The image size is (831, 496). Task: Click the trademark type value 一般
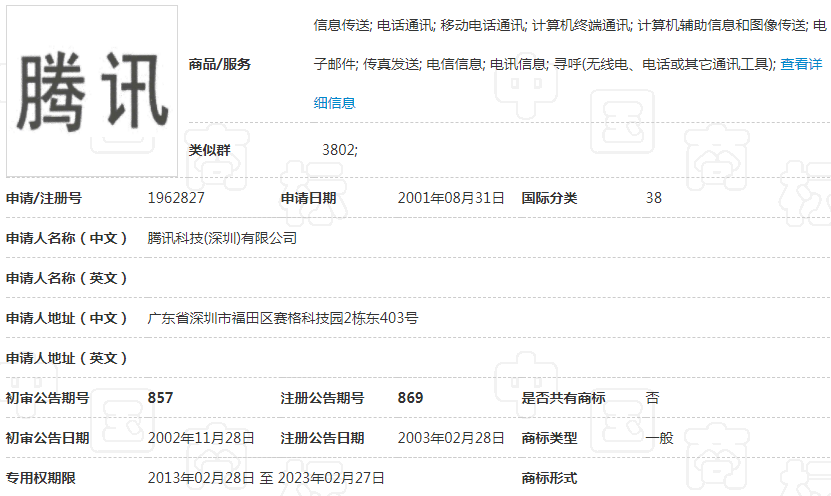[659, 438]
